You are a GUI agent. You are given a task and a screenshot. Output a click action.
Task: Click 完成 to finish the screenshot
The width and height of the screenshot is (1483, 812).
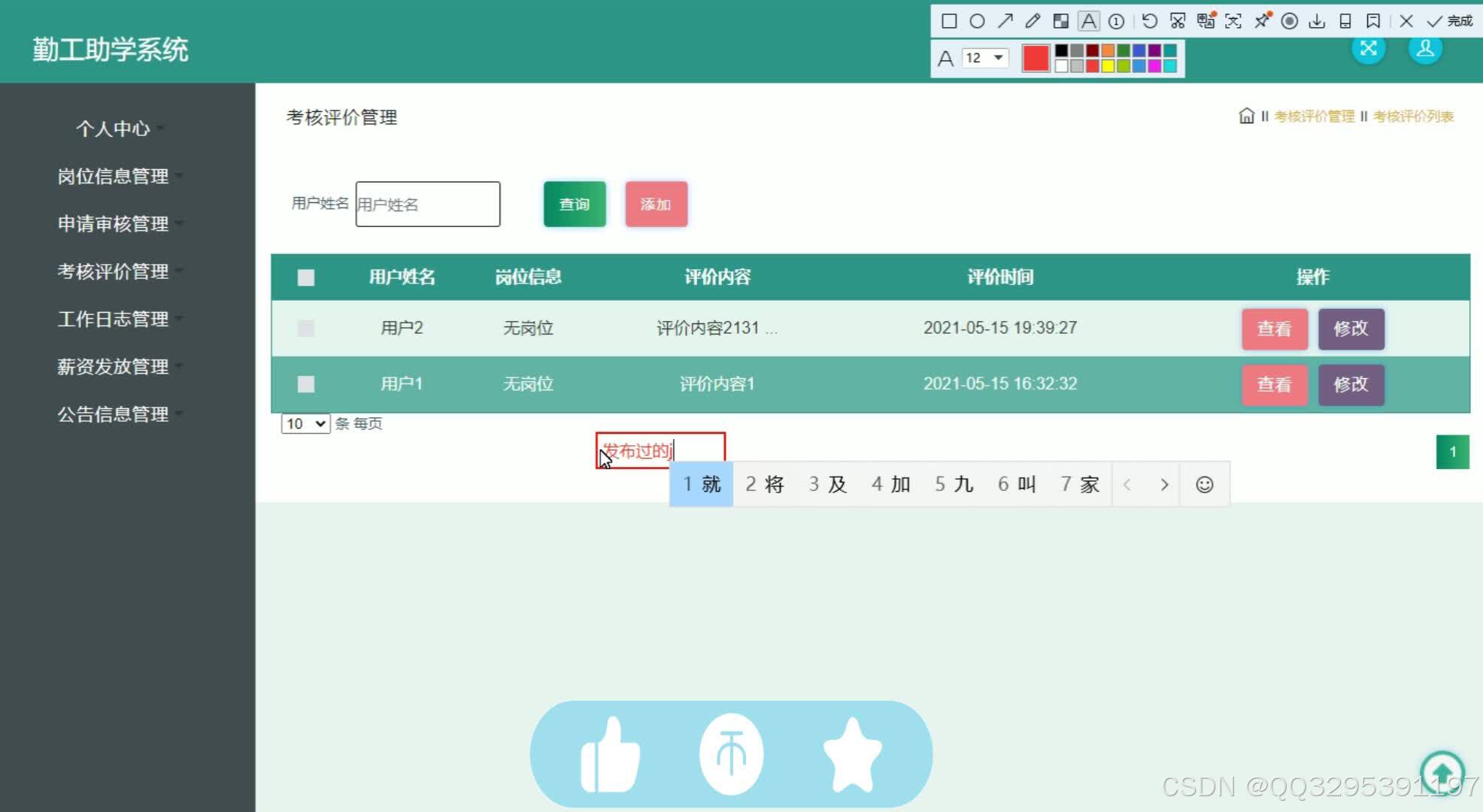[1450, 21]
